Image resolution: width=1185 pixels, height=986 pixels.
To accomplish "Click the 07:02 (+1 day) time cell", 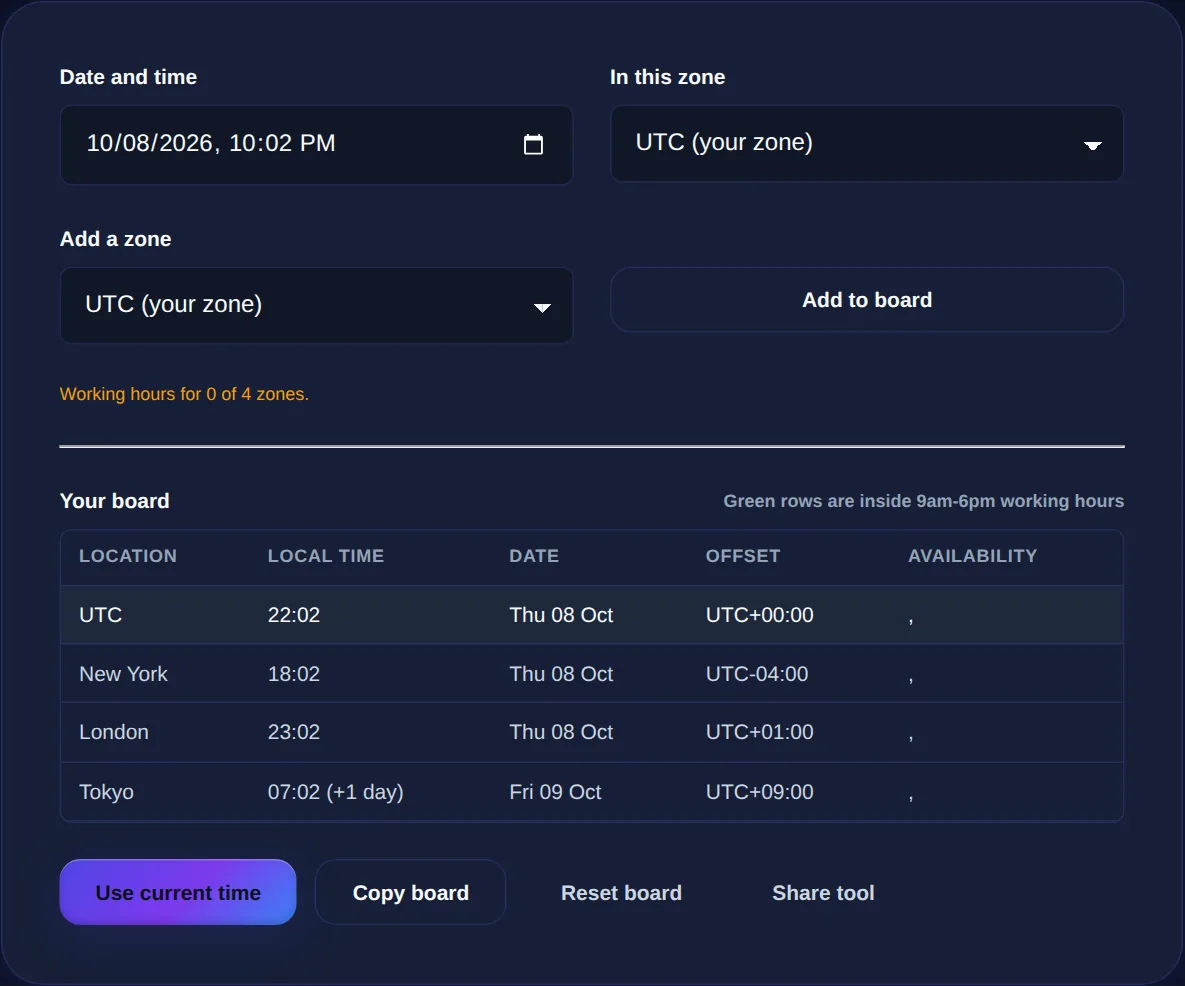I will pos(336,792).
